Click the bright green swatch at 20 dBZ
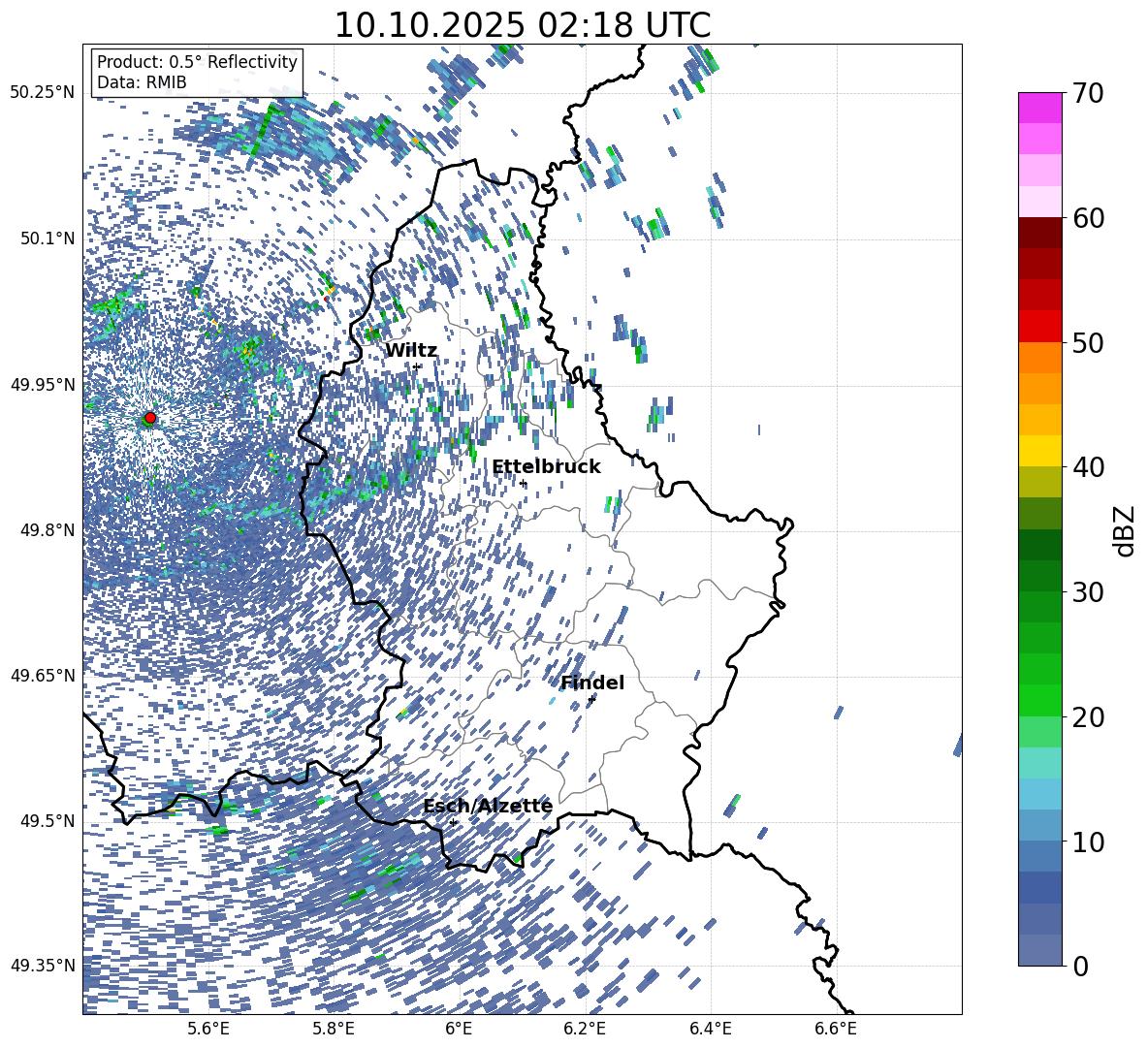 tap(1039, 700)
